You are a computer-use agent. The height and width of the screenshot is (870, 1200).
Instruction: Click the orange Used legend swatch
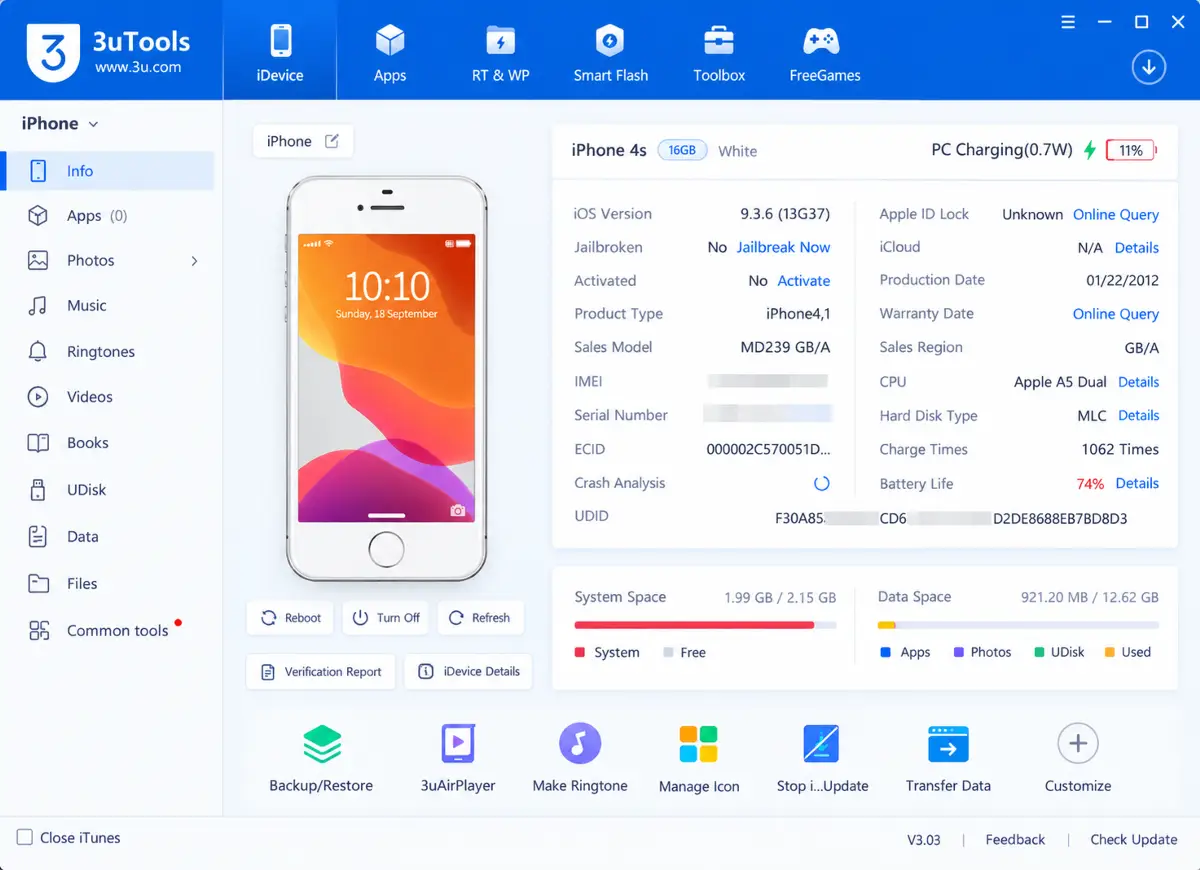1109,652
